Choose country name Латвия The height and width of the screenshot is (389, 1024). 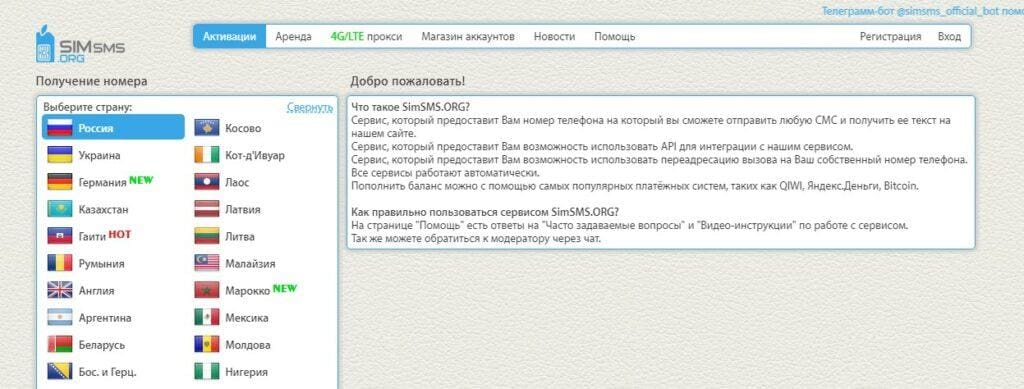243,210
